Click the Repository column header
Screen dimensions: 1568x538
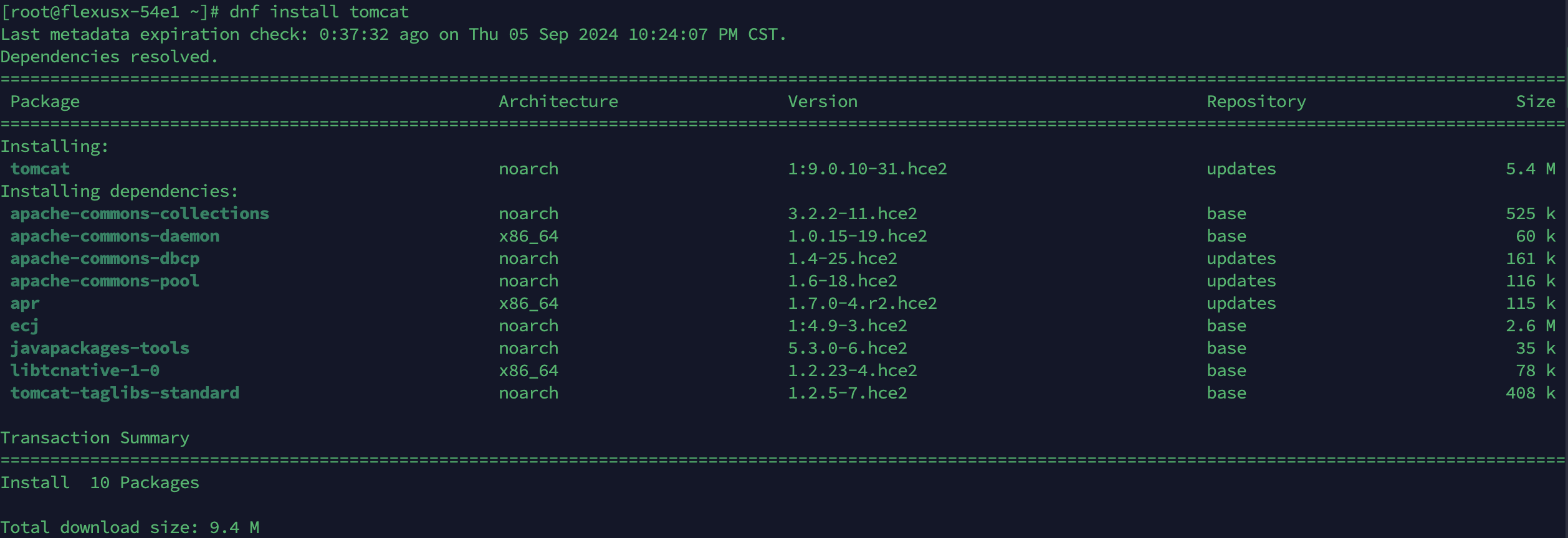pos(1256,101)
